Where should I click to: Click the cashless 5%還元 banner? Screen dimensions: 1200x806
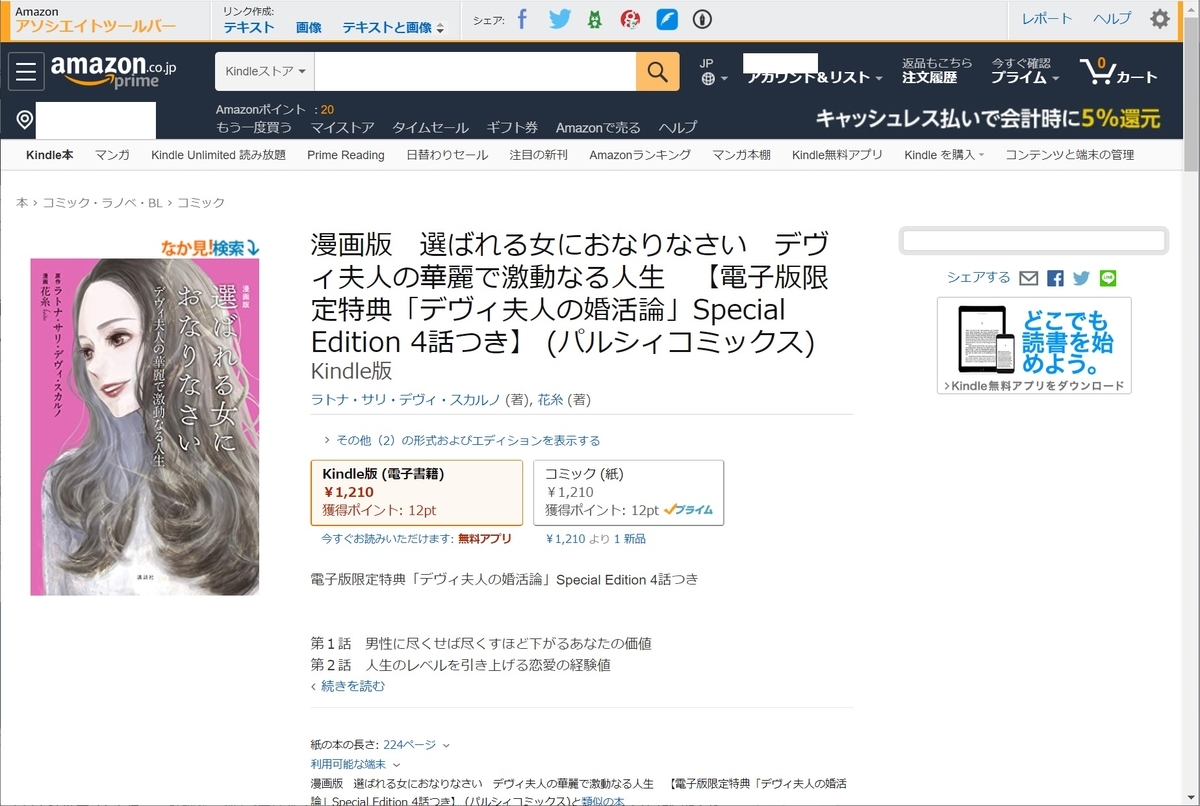pyautogui.click(x=988, y=118)
